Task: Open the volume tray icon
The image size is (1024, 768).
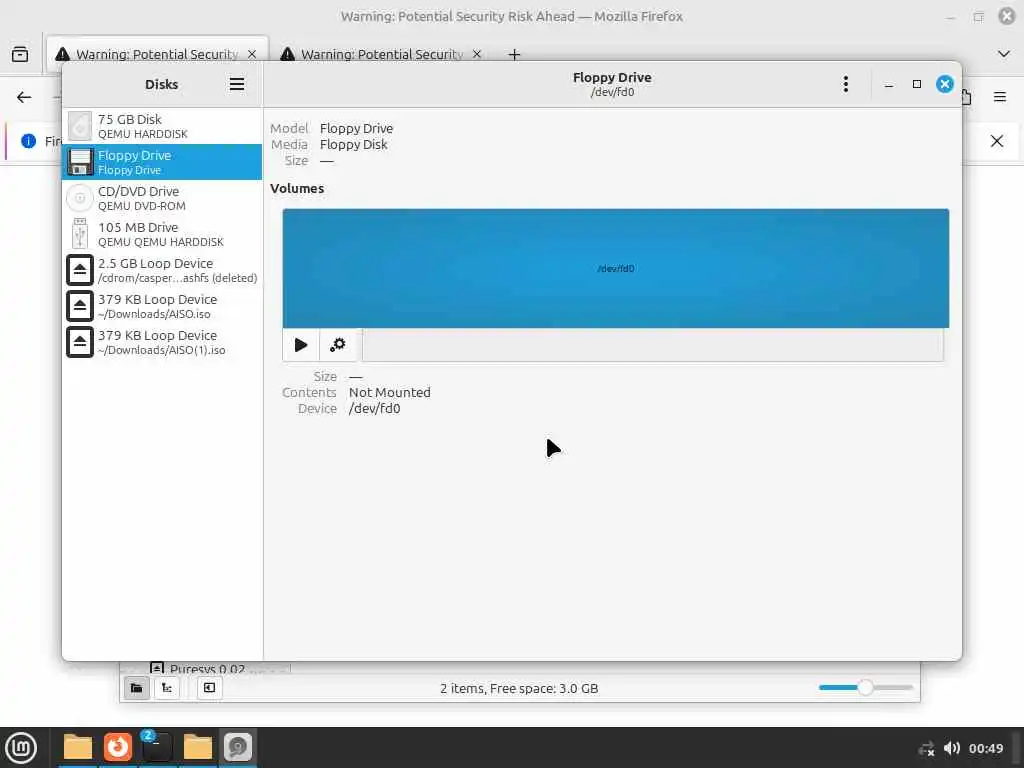Action: click(x=952, y=748)
